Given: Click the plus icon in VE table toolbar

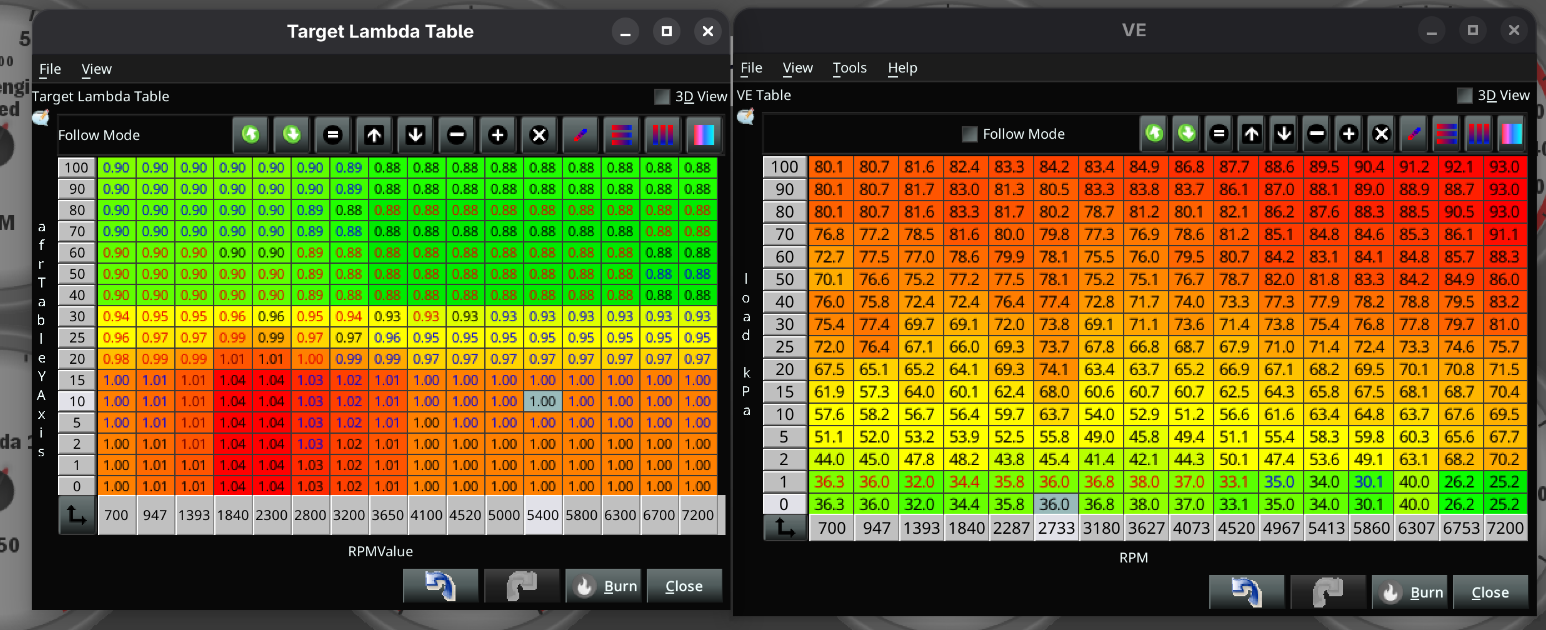Looking at the screenshot, I should pyautogui.click(x=1348, y=133).
